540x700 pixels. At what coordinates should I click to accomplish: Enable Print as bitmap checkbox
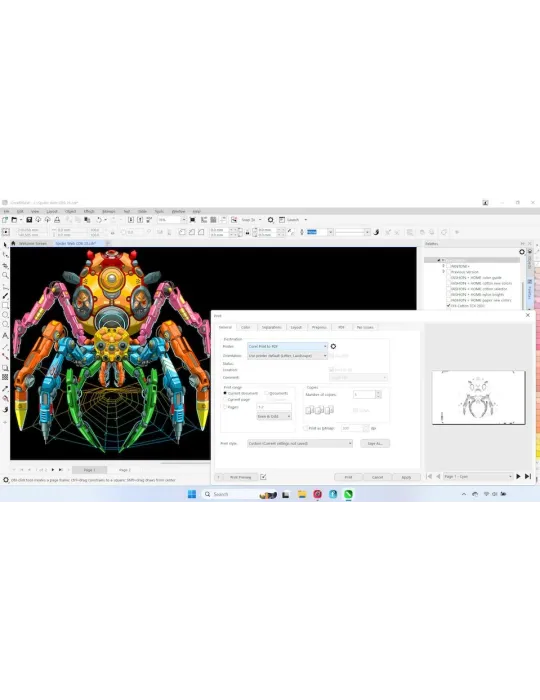[x=305, y=428]
